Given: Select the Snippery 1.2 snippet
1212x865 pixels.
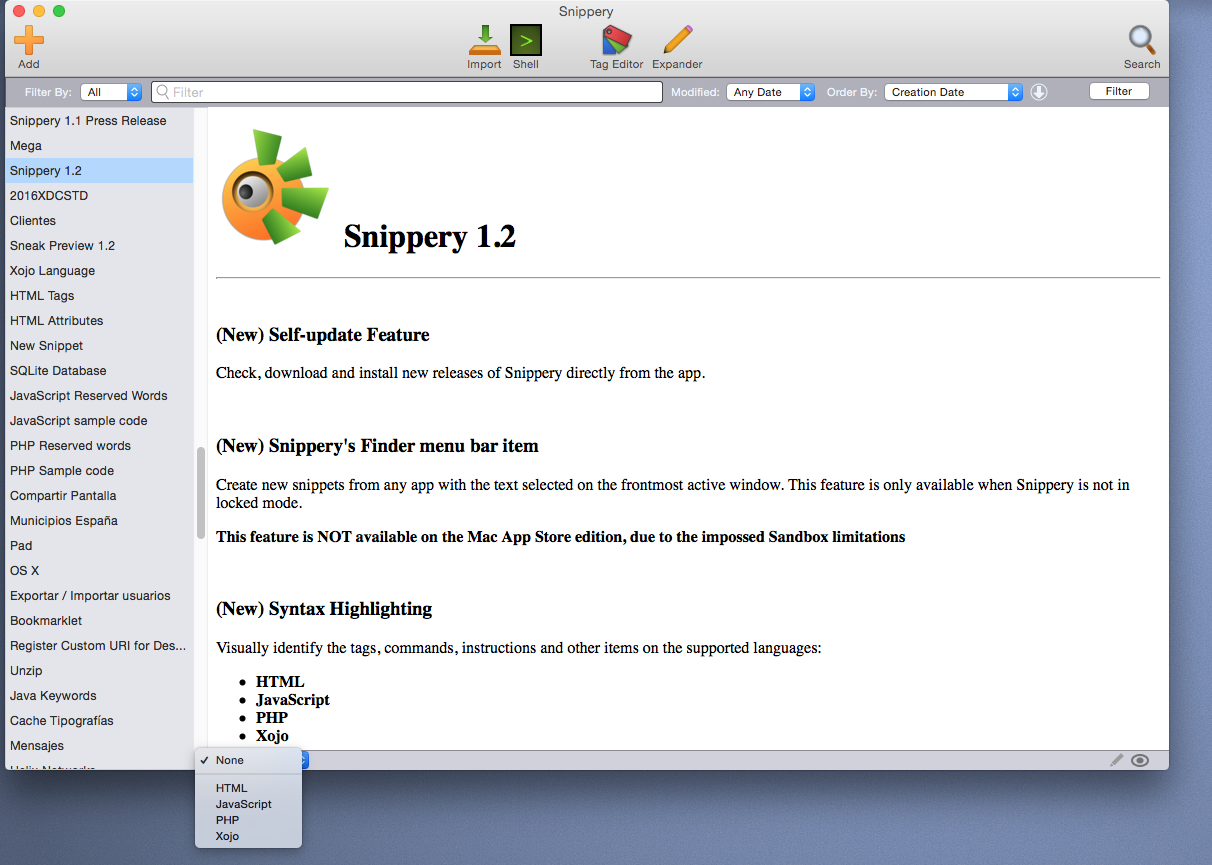Looking at the screenshot, I should 99,170.
